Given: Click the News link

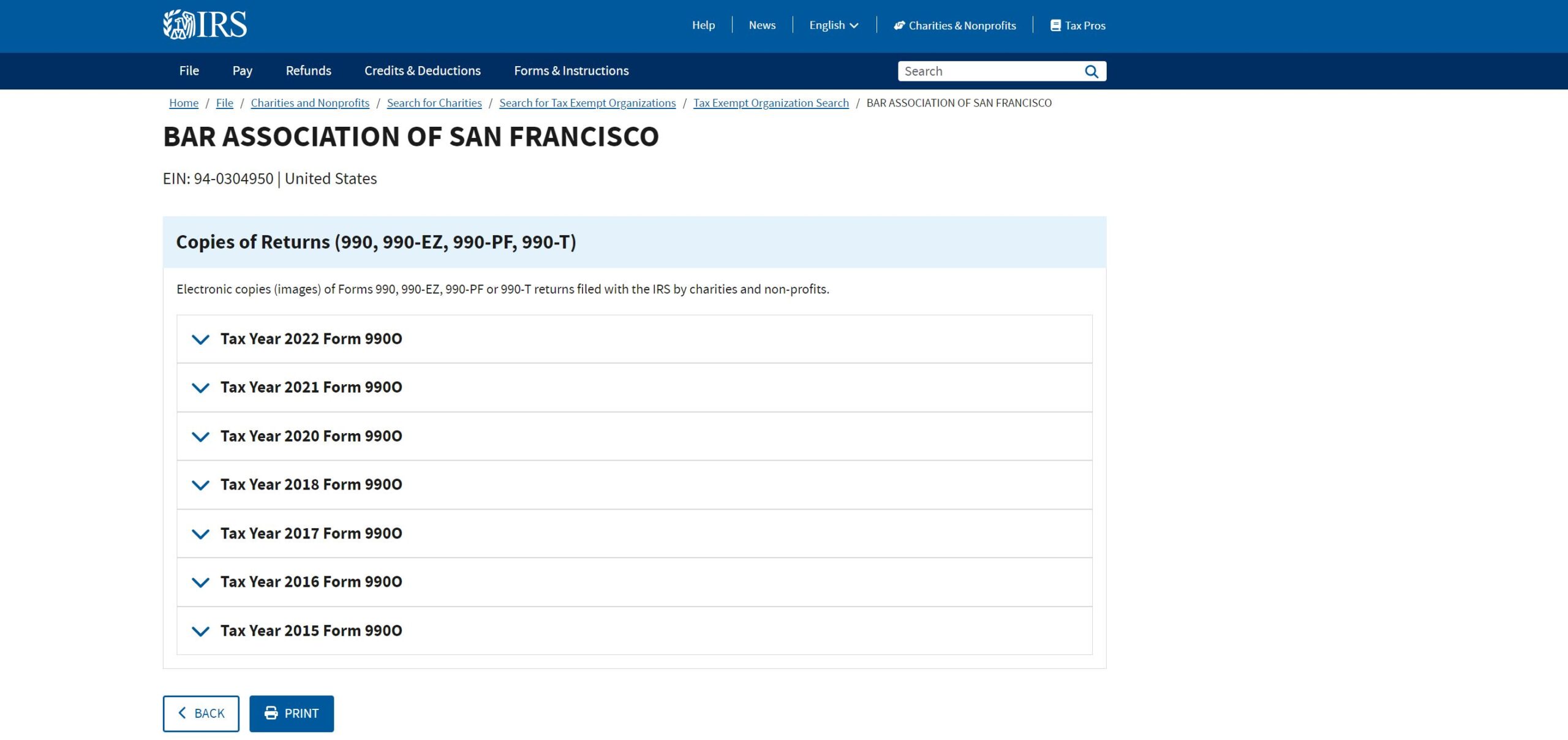Looking at the screenshot, I should coord(762,25).
